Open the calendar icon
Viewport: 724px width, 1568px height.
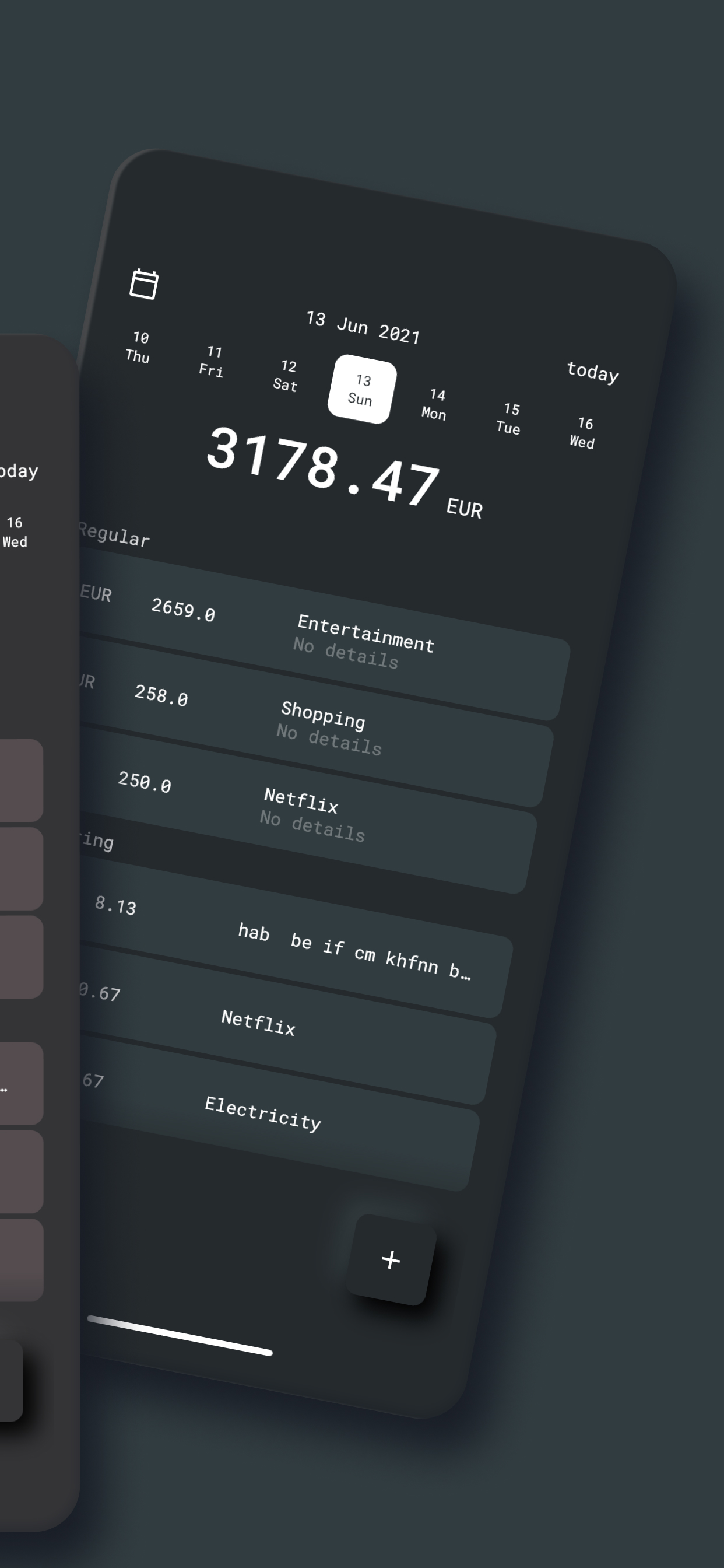tap(144, 284)
